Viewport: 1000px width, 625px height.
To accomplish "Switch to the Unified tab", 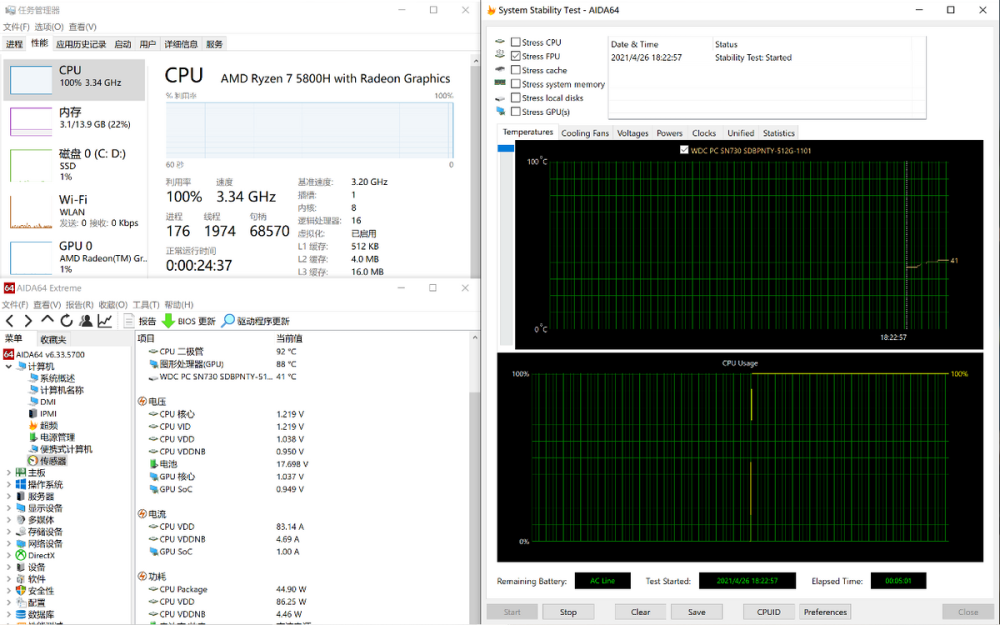I will (740, 133).
